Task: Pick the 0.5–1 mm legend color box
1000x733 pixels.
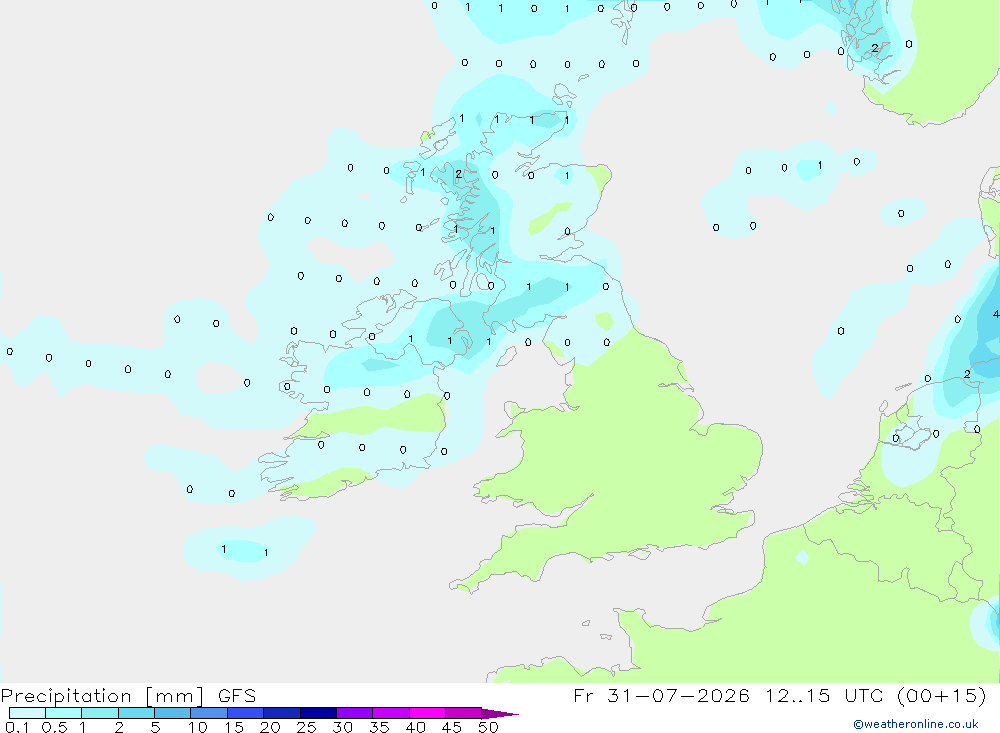Action: 64,713
